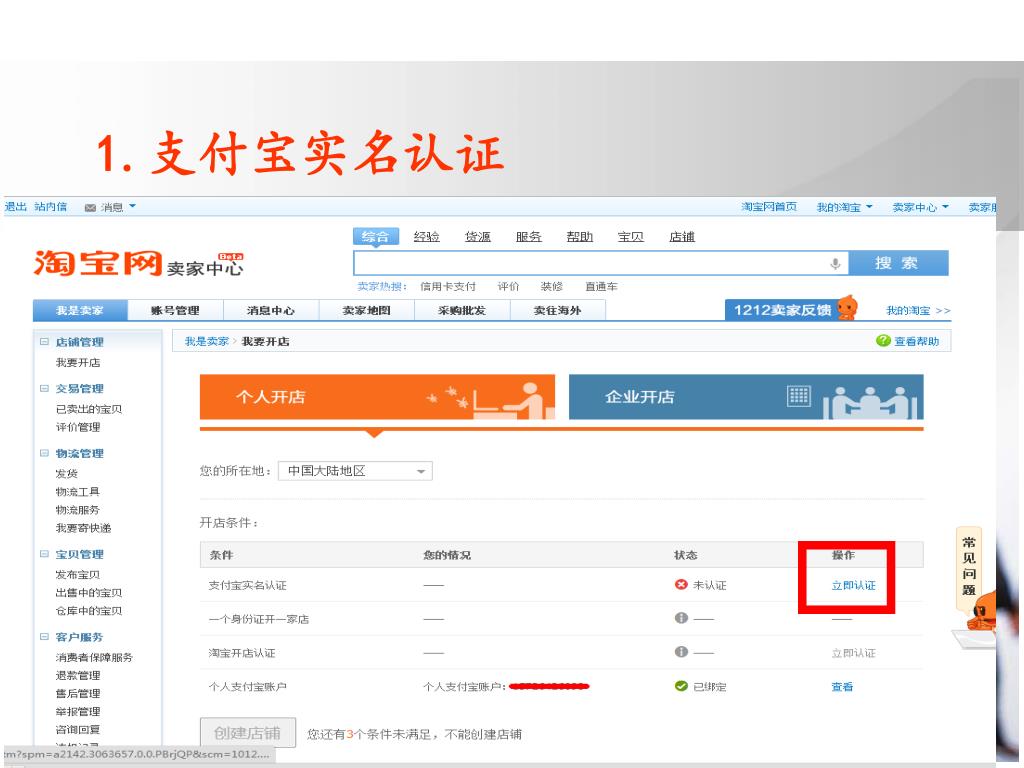Click the orange mascot beside 1212卖家反馈
The image size is (1024, 768).
[x=848, y=307]
